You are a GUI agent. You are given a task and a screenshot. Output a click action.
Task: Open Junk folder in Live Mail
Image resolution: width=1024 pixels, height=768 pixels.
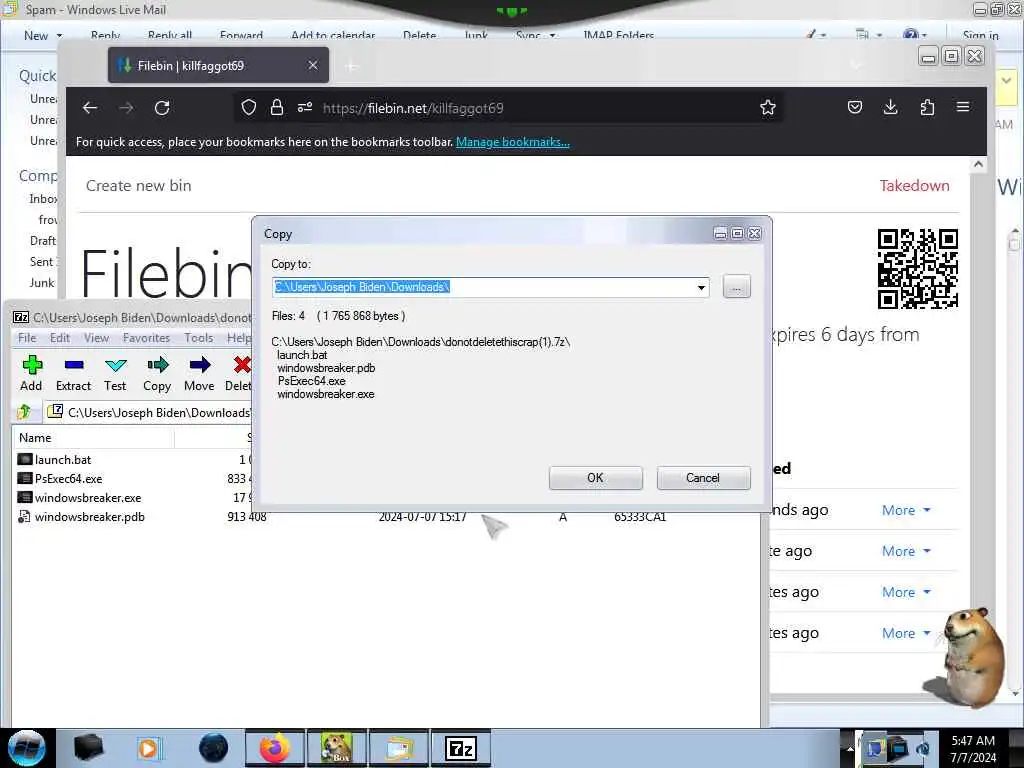(x=42, y=283)
